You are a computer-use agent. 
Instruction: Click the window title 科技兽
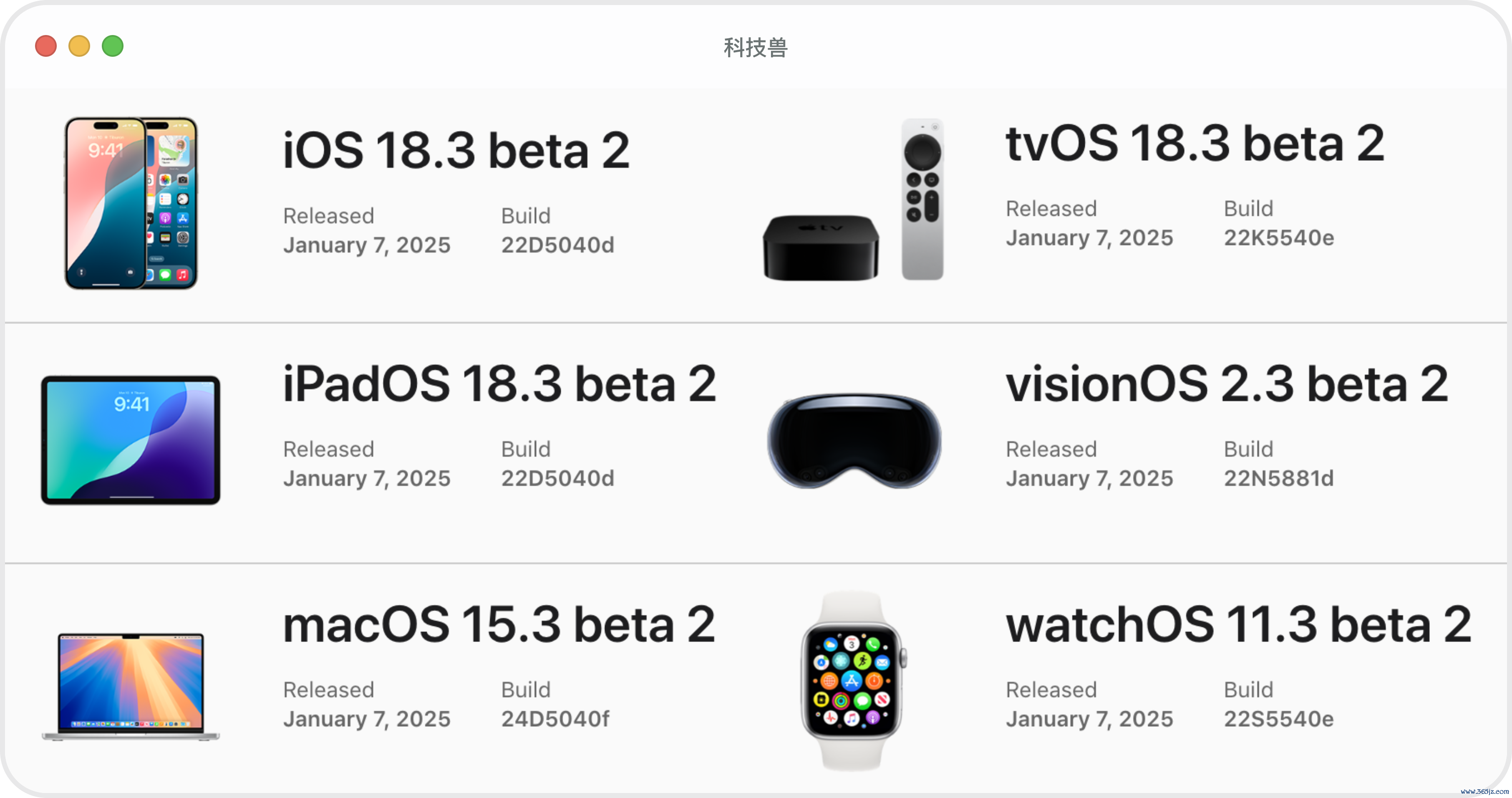click(756, 48)
